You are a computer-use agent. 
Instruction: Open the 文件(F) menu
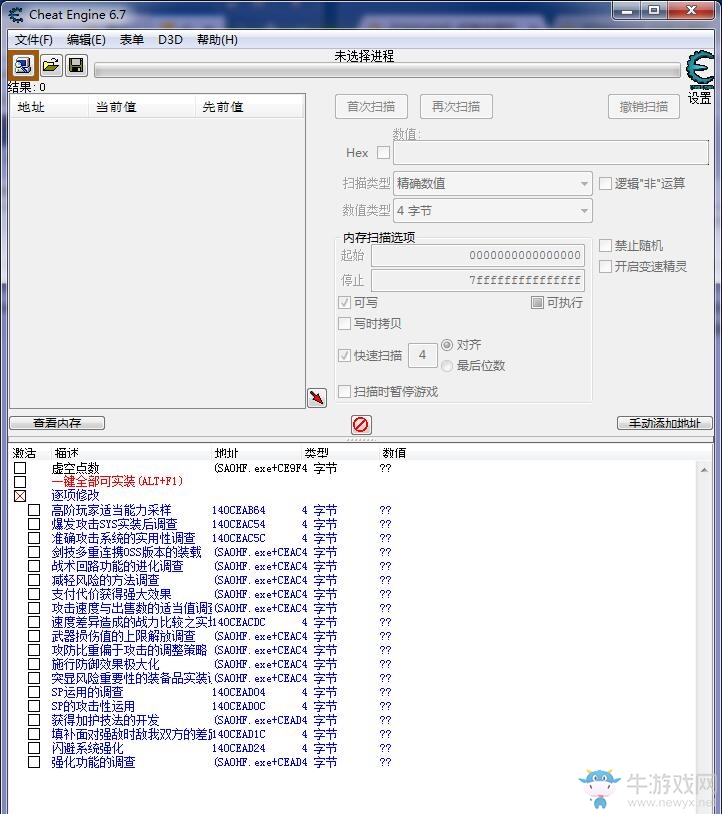[x=34, y=40]
